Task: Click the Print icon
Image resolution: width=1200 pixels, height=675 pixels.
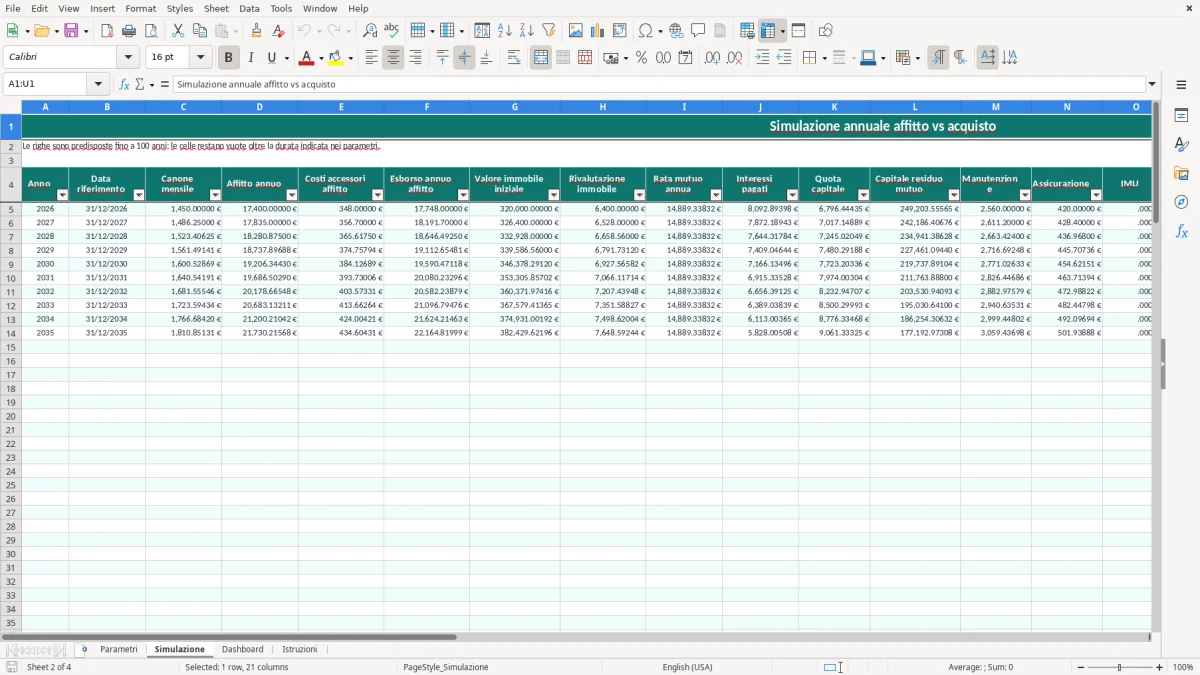Action: 129,31
